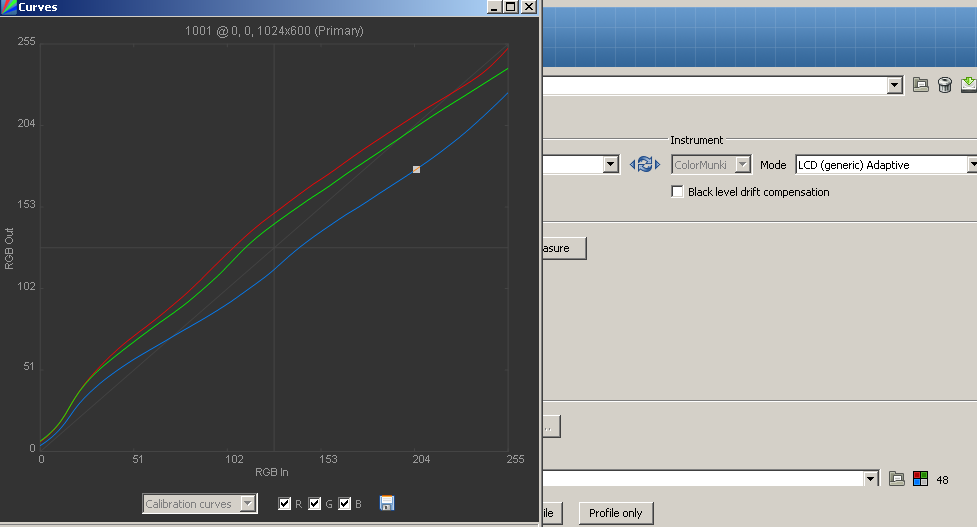This screenshot has height=527, width=977.
Task: Enable Black level drift compensation
Action: coord(677,192)
